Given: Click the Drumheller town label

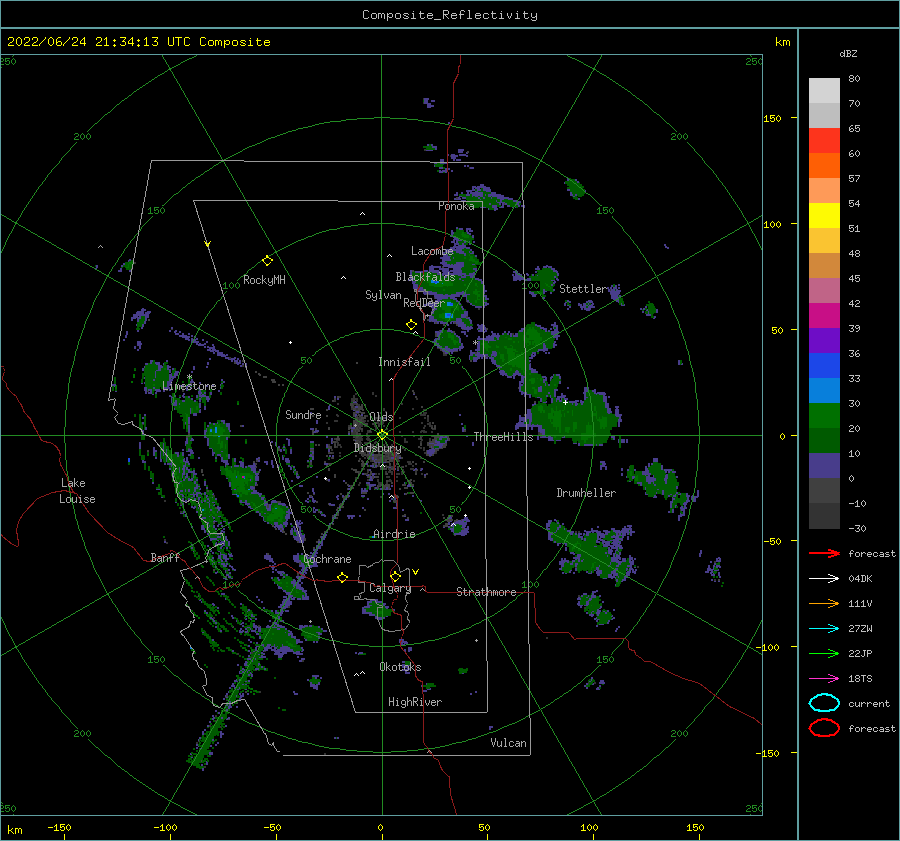Looking at the screenshot, I should (586, 493).
